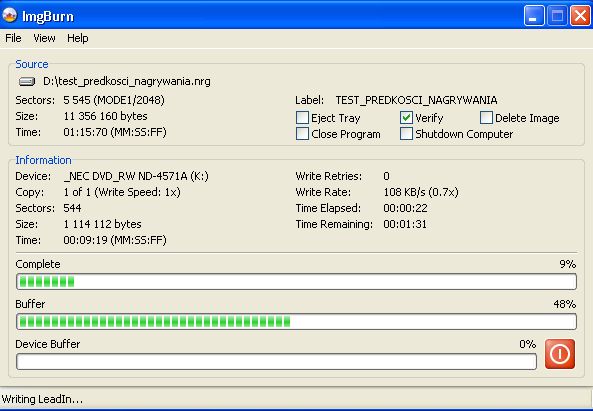593x411 pixels.
Task: Click the Write Rate value 108 KB/s (0.7x)
Action: pyautogui.click(x=421, y=192)
